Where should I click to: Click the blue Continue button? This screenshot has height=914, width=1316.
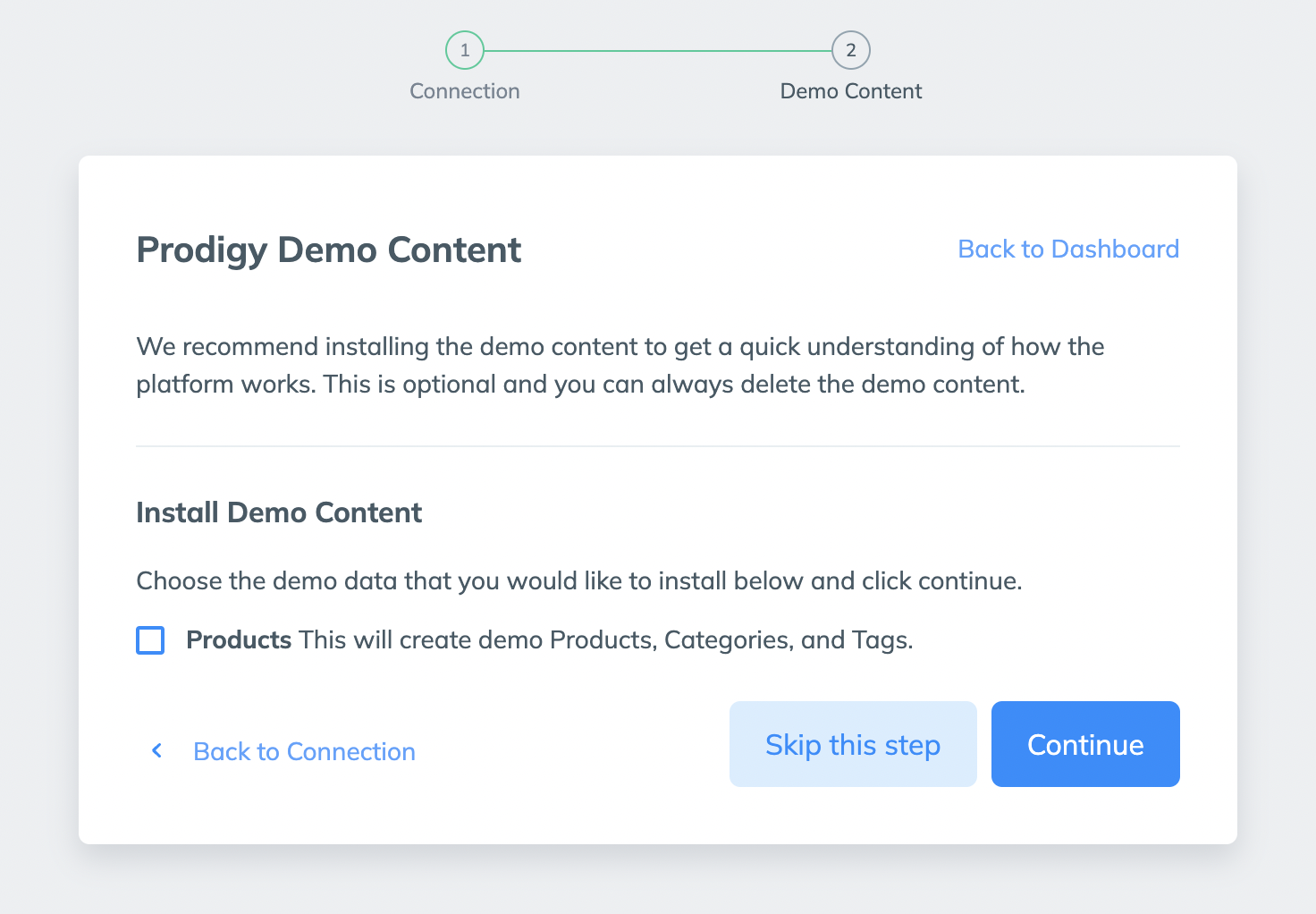[x=1085, y=744]
